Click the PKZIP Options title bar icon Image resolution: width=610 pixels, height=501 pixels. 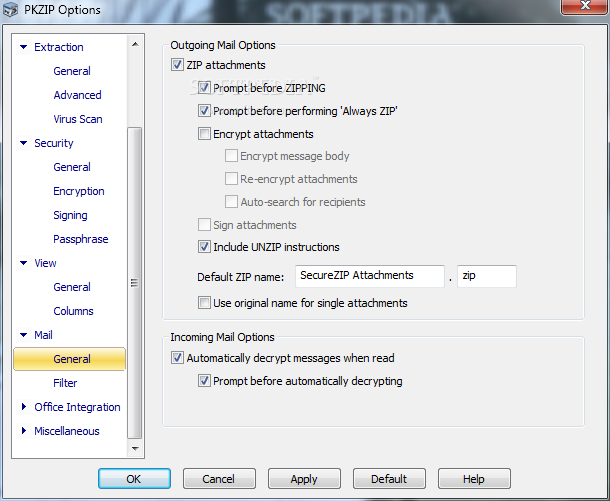pyautogui.click(x=11, y=10)
